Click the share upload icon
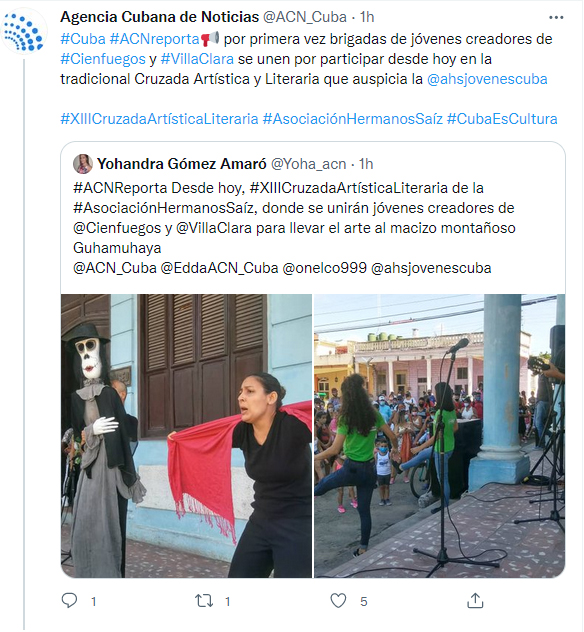The height and width of the screenshot is (632, 584). coord(475,601)
